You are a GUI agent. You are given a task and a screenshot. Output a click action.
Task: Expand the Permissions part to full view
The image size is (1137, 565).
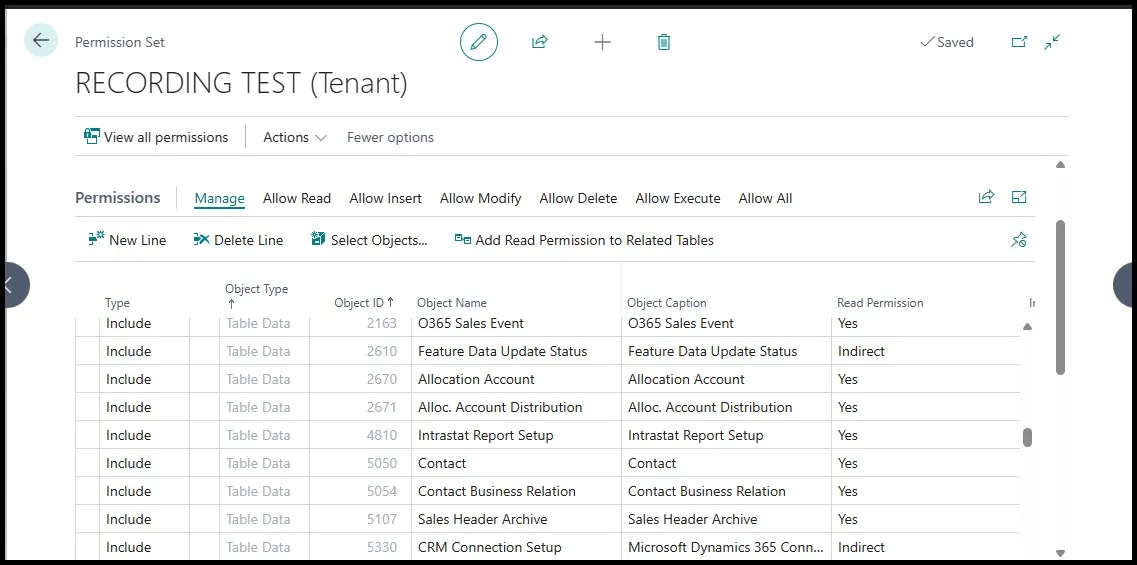pyautogui.click(x=1019, y=197)
